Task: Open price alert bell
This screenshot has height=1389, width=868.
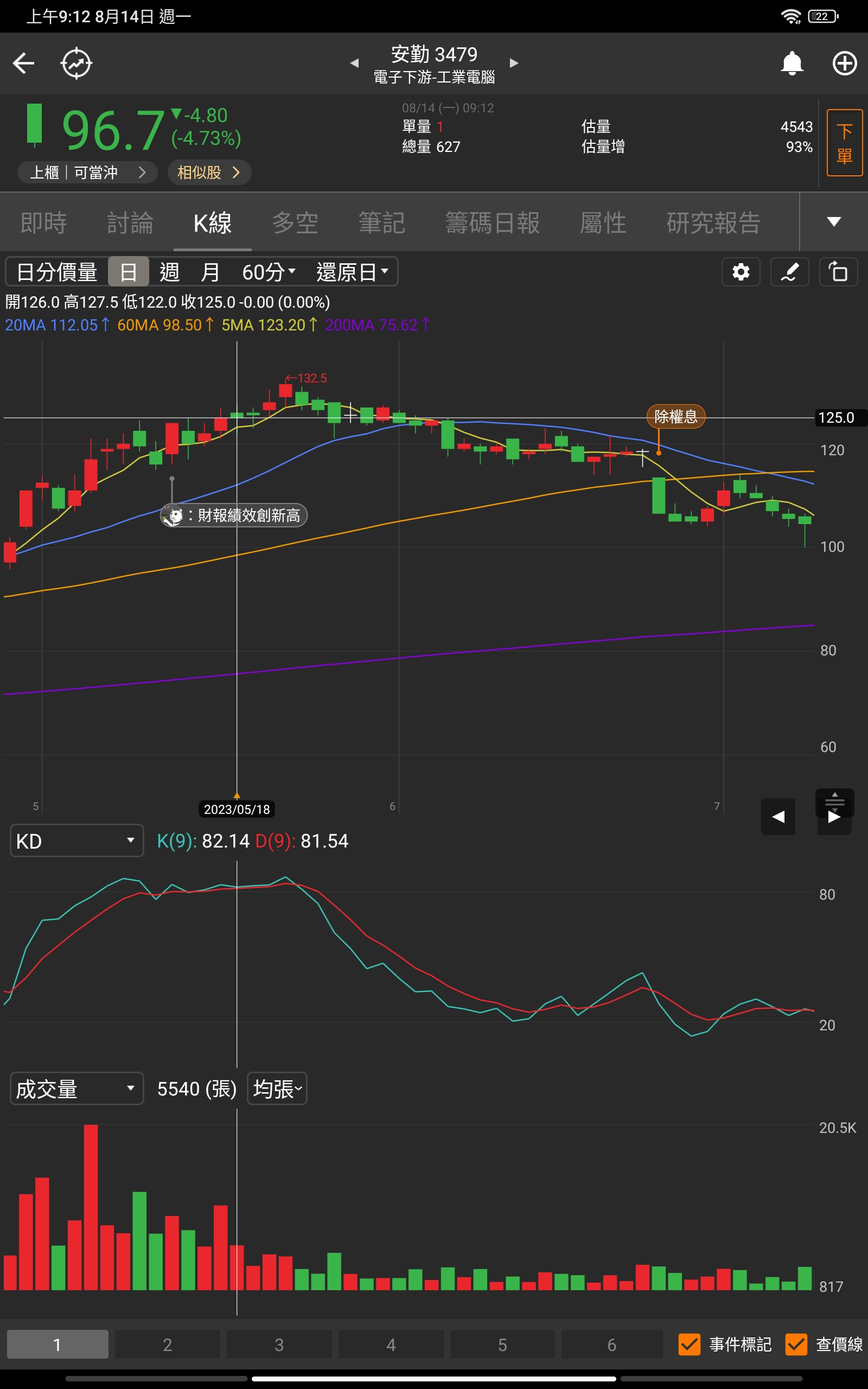Action: click(792, 63)
